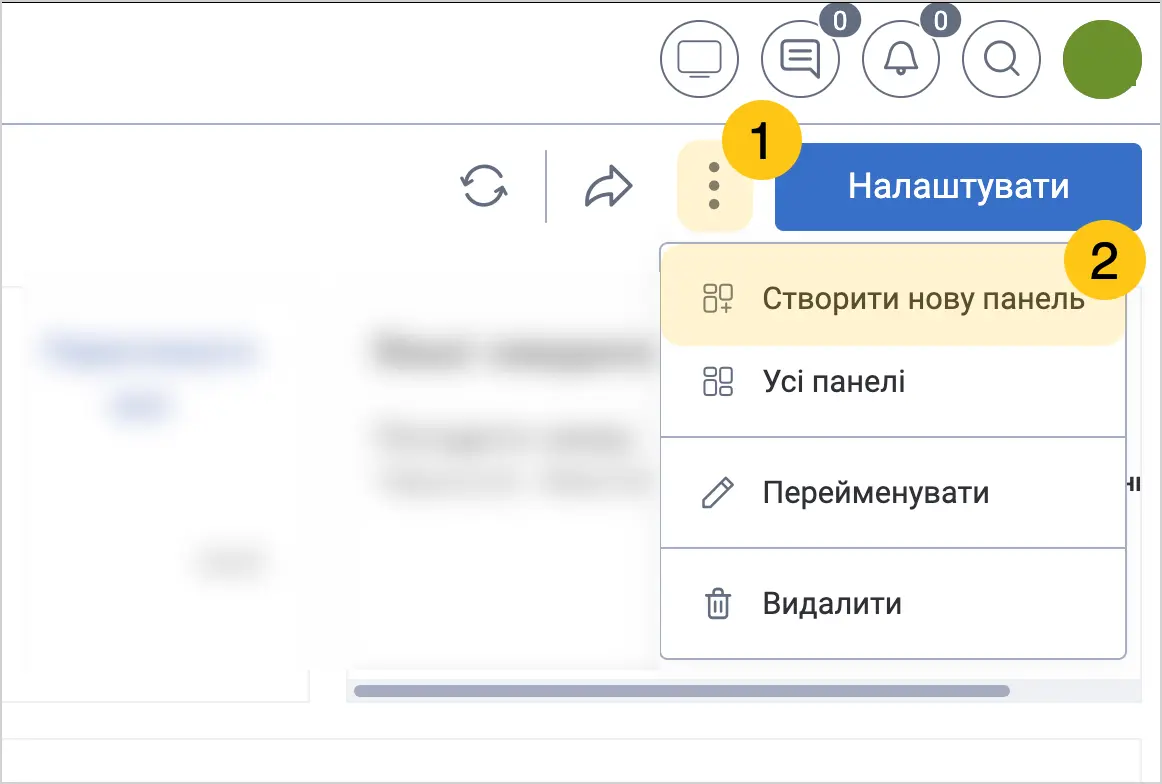Click the circular refresh arrows icon
Screen dimensions: 1162x784
(x=484, y=185)
